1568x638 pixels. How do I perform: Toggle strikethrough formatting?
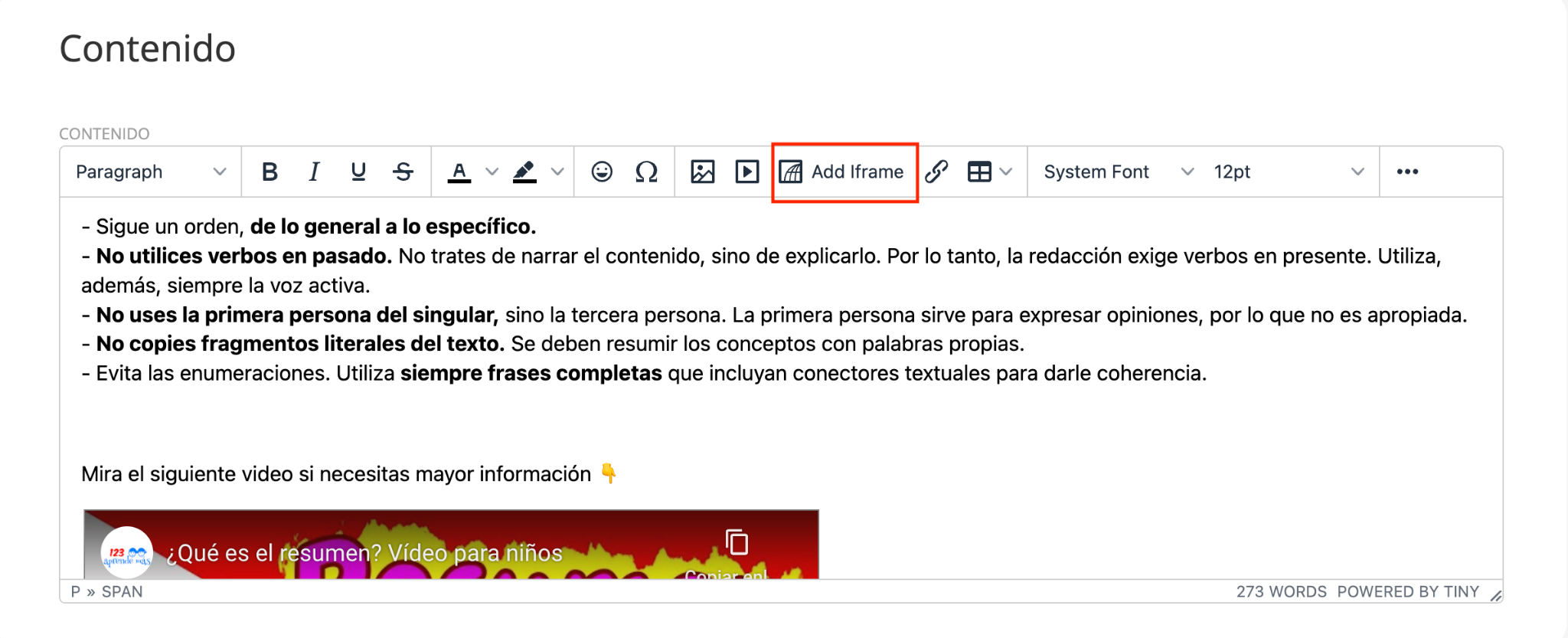coord(403,172)
